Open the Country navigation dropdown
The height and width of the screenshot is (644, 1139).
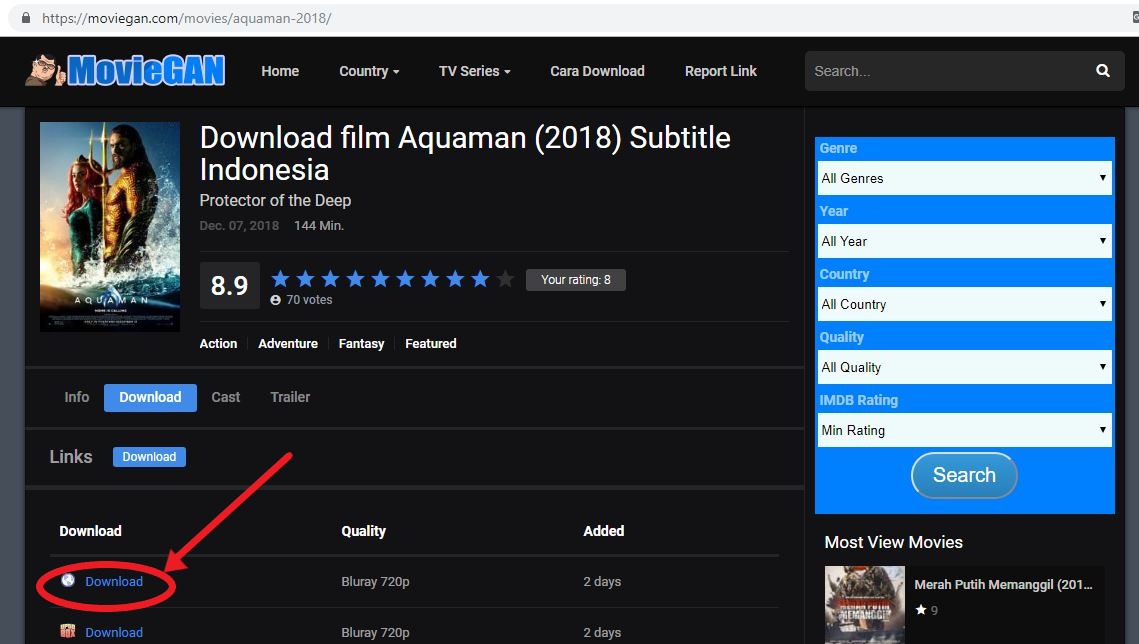point(369,70)
